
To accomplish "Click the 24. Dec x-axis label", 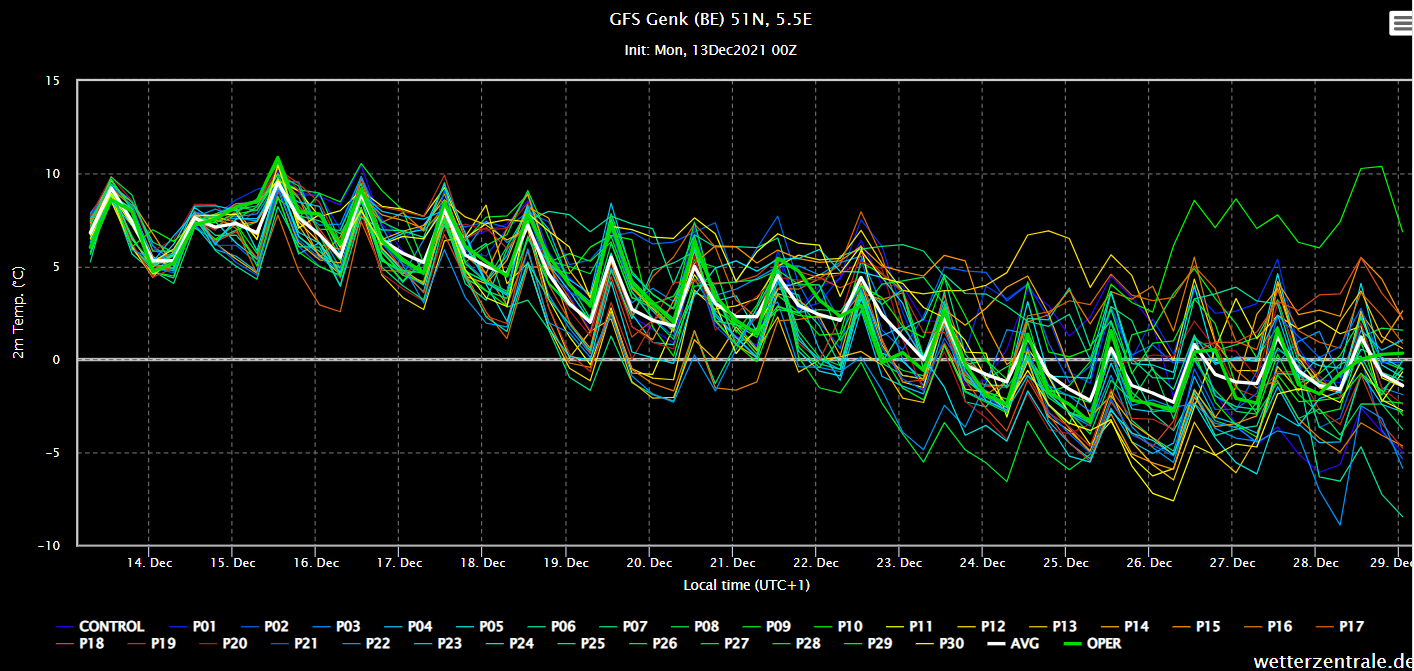I will point(981,563).
